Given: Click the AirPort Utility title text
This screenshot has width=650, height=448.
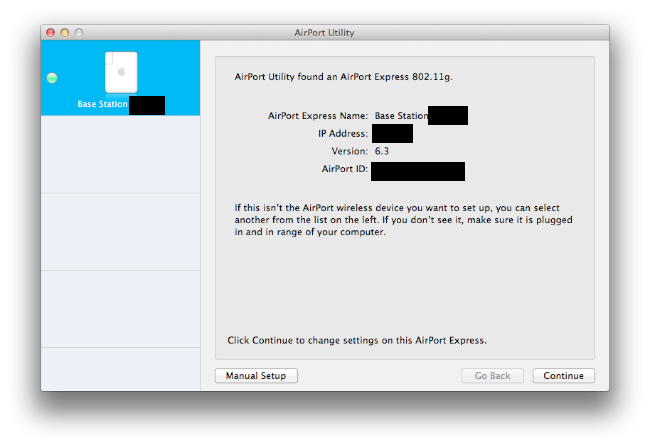Looking at the screenshot, I should point(324,33).
